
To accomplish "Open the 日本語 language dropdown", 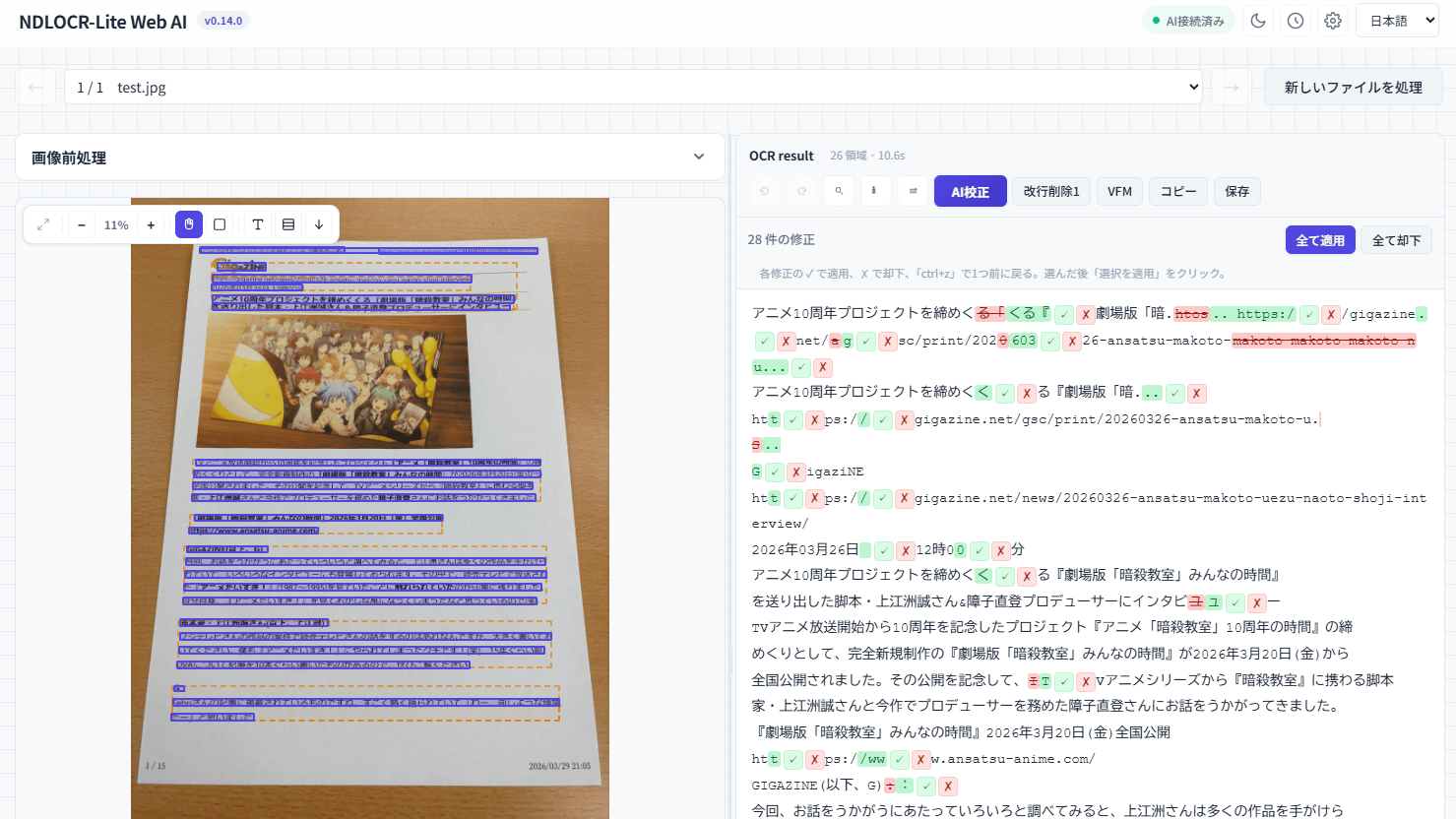I will click(1397, 20).
